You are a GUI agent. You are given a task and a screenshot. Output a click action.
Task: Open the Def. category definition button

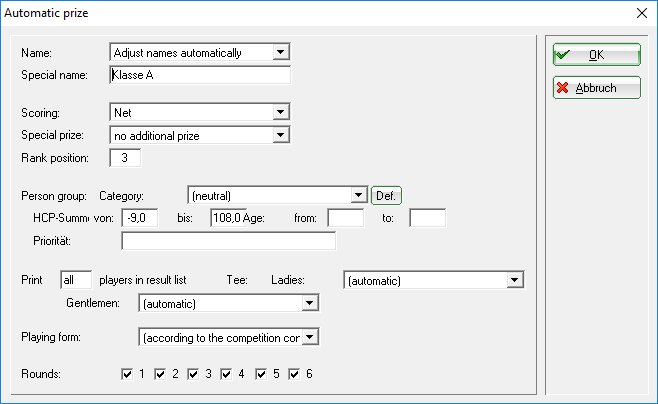tap(386, 196)
